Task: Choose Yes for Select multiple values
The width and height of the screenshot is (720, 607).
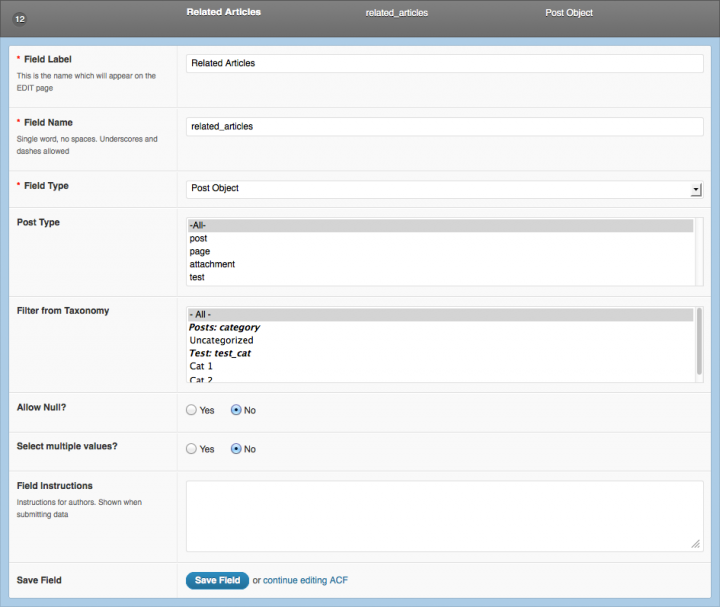Action: point(191,449)
